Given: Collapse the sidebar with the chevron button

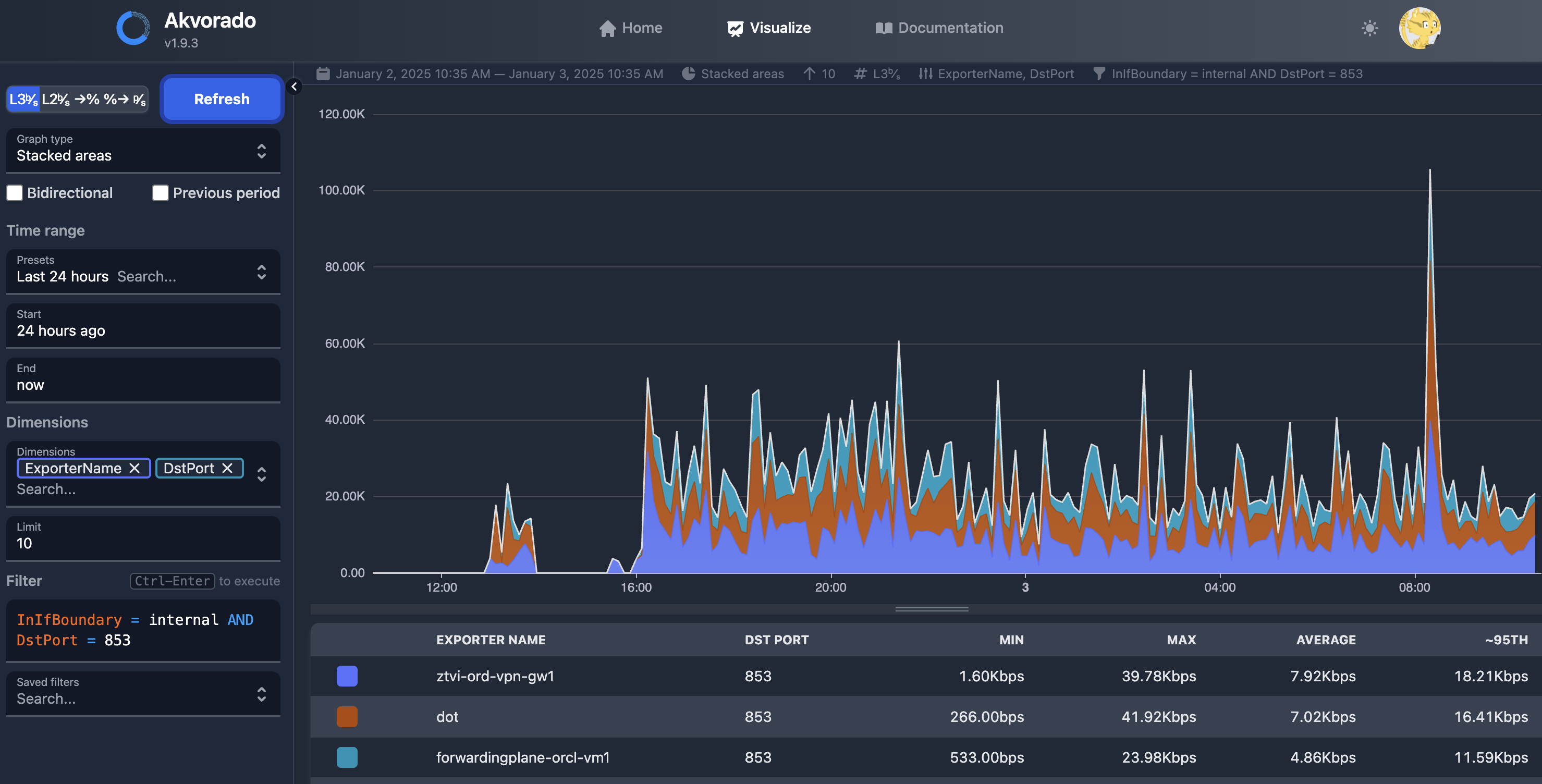Looking at the screenshot, I should (294, 87).
